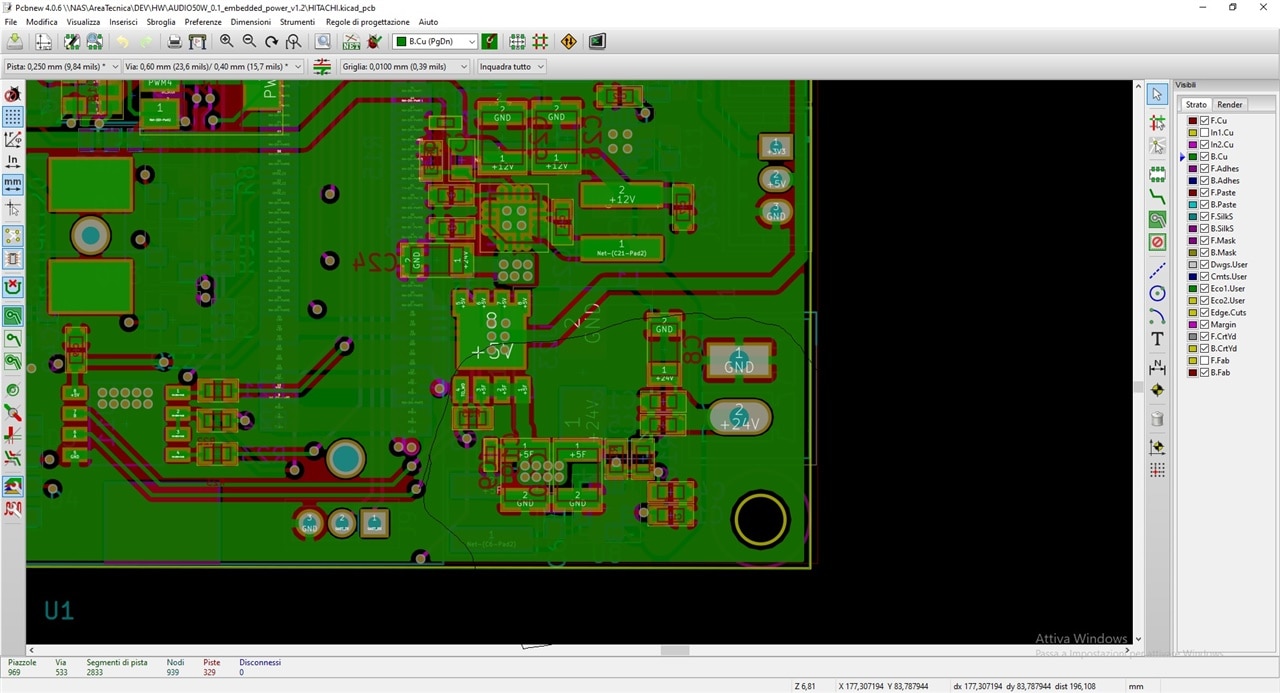Open the netlist reader NET icon
1280x693 pixels.
pos(351,41)
